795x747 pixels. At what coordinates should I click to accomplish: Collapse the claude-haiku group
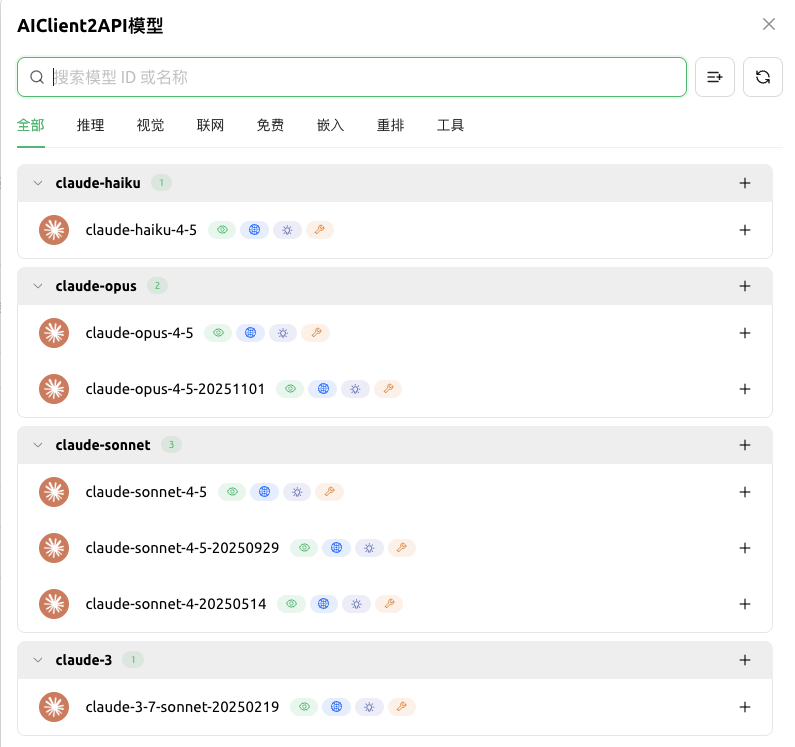coord(38,183)
